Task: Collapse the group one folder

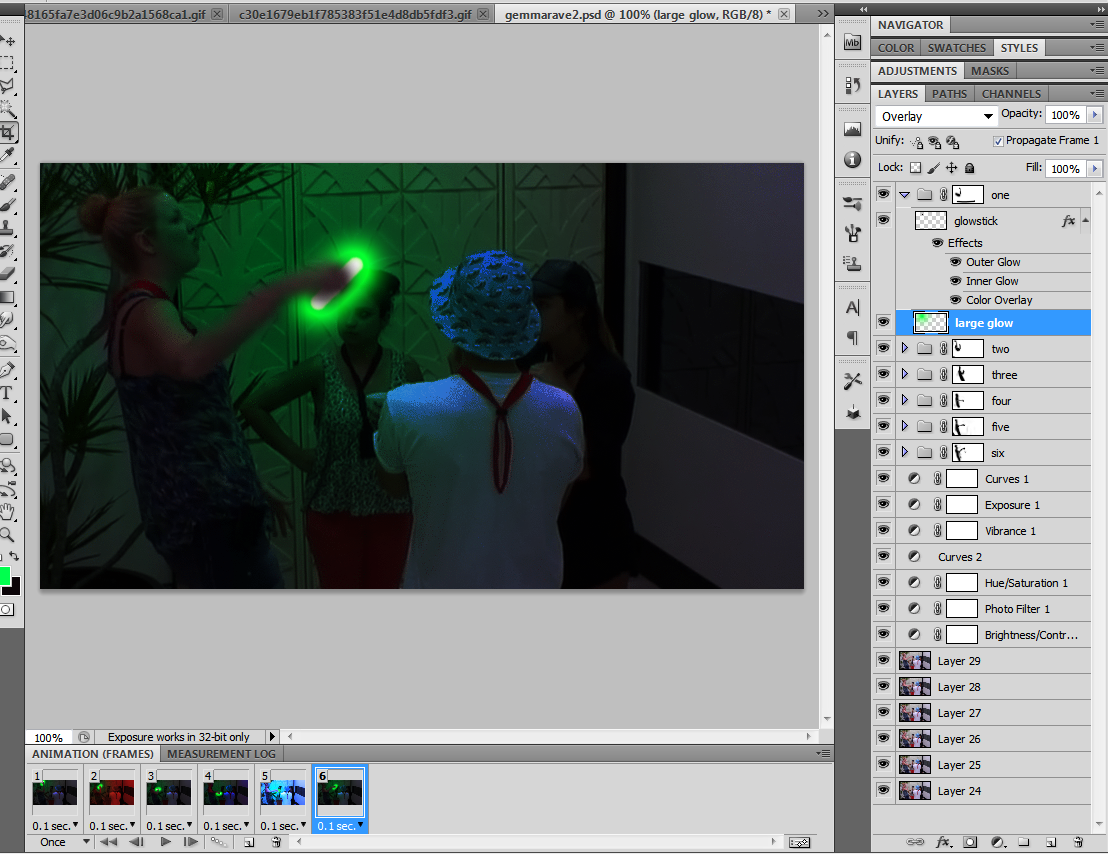Action: [904, 195]
